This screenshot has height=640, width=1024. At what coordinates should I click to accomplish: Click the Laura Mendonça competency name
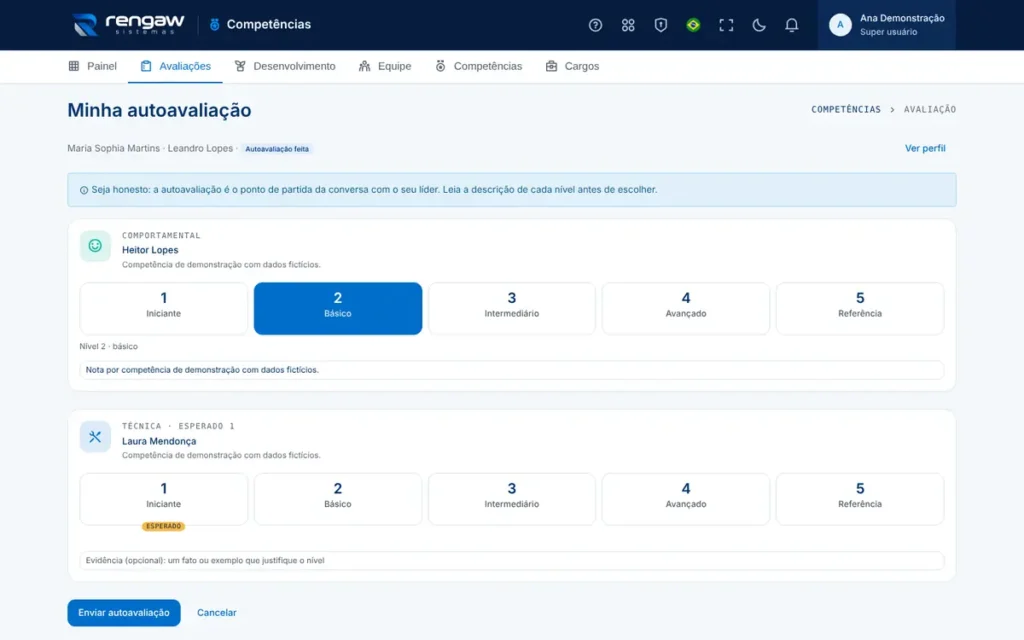coord(159,441)
